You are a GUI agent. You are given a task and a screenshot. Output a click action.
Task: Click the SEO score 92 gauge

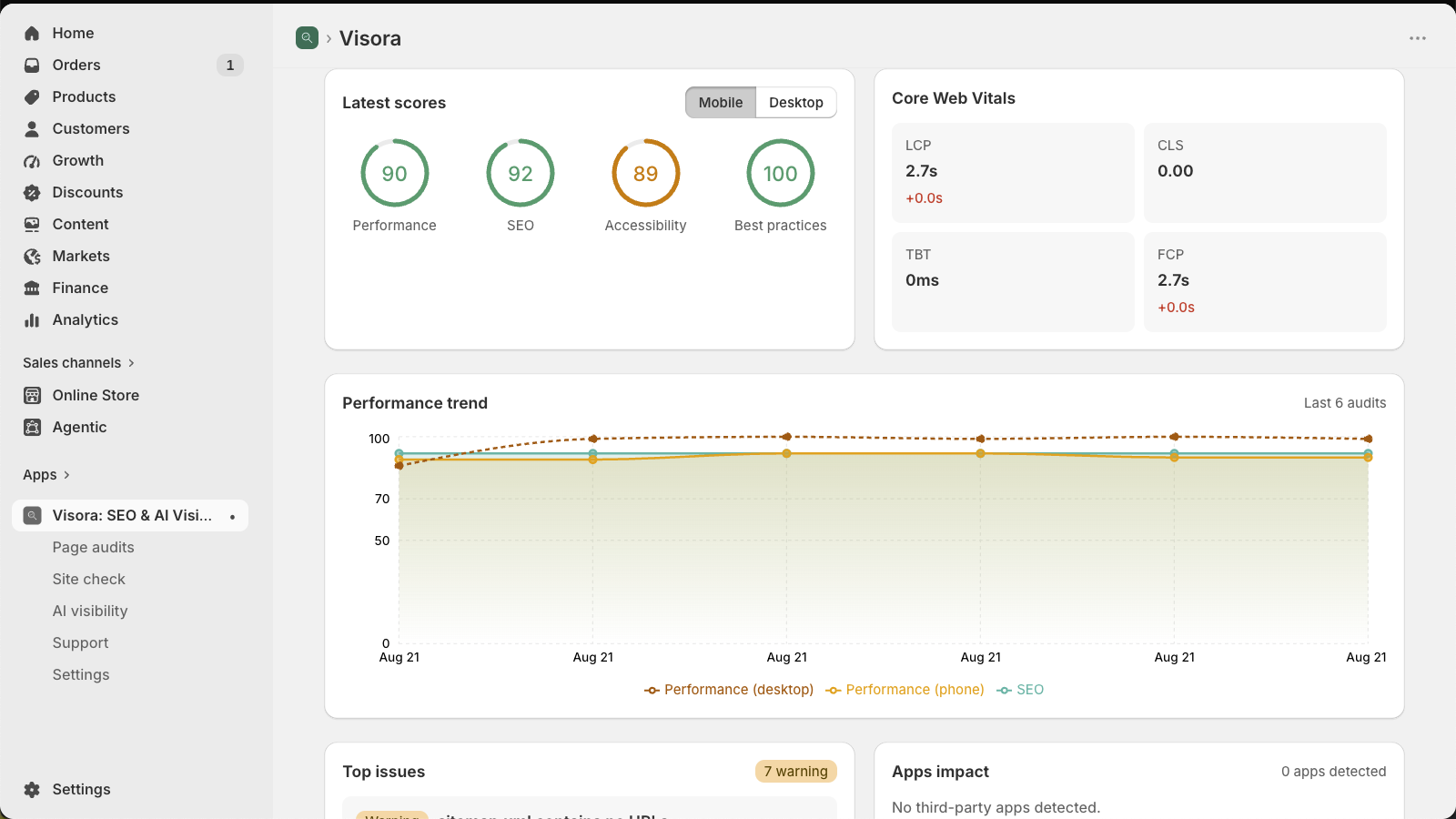(521, 173)
